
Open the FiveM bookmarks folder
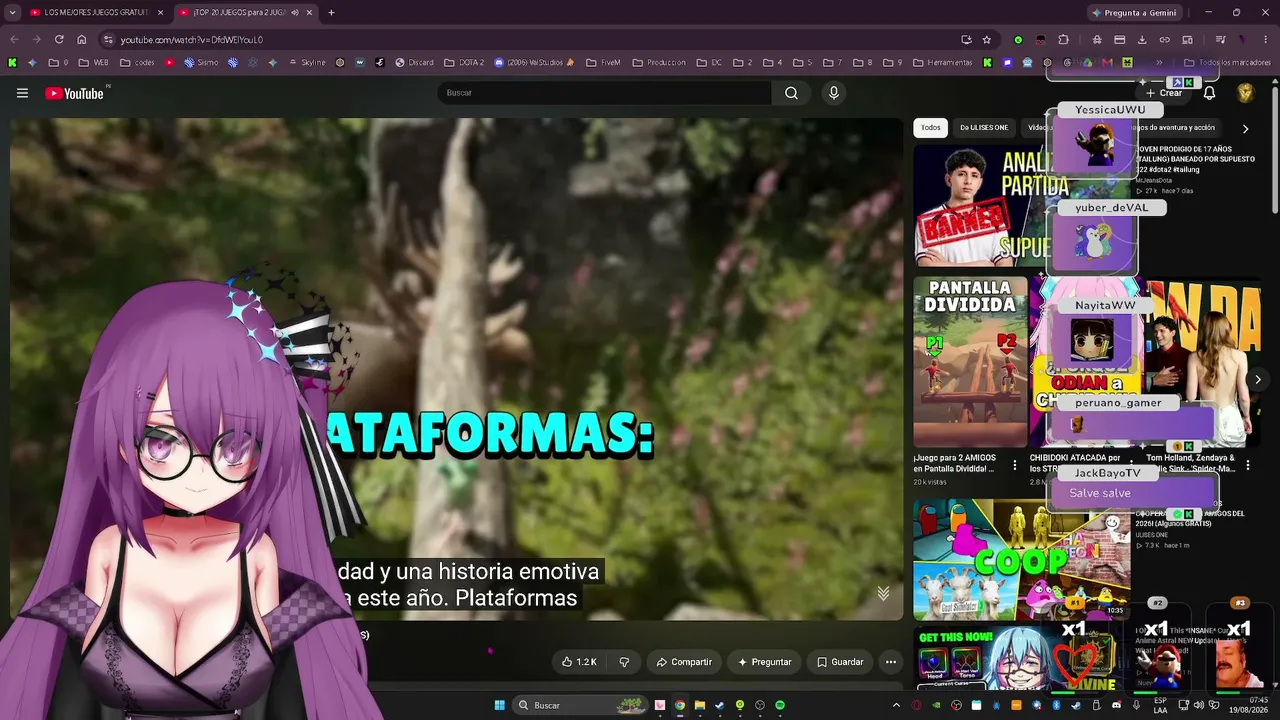603,62
